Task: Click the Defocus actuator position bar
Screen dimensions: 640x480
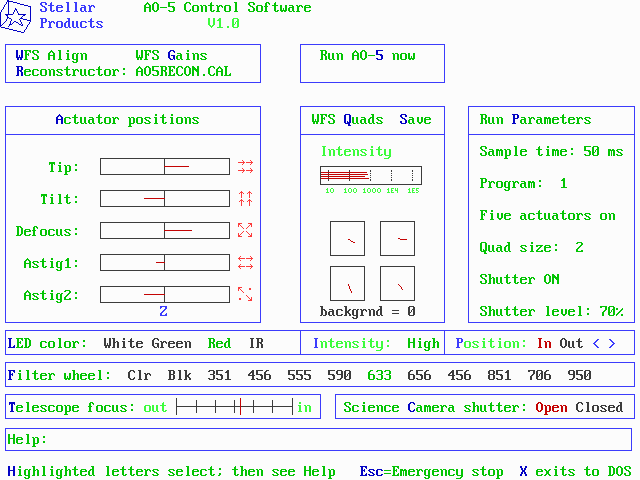Action: (x=165, y=231)
